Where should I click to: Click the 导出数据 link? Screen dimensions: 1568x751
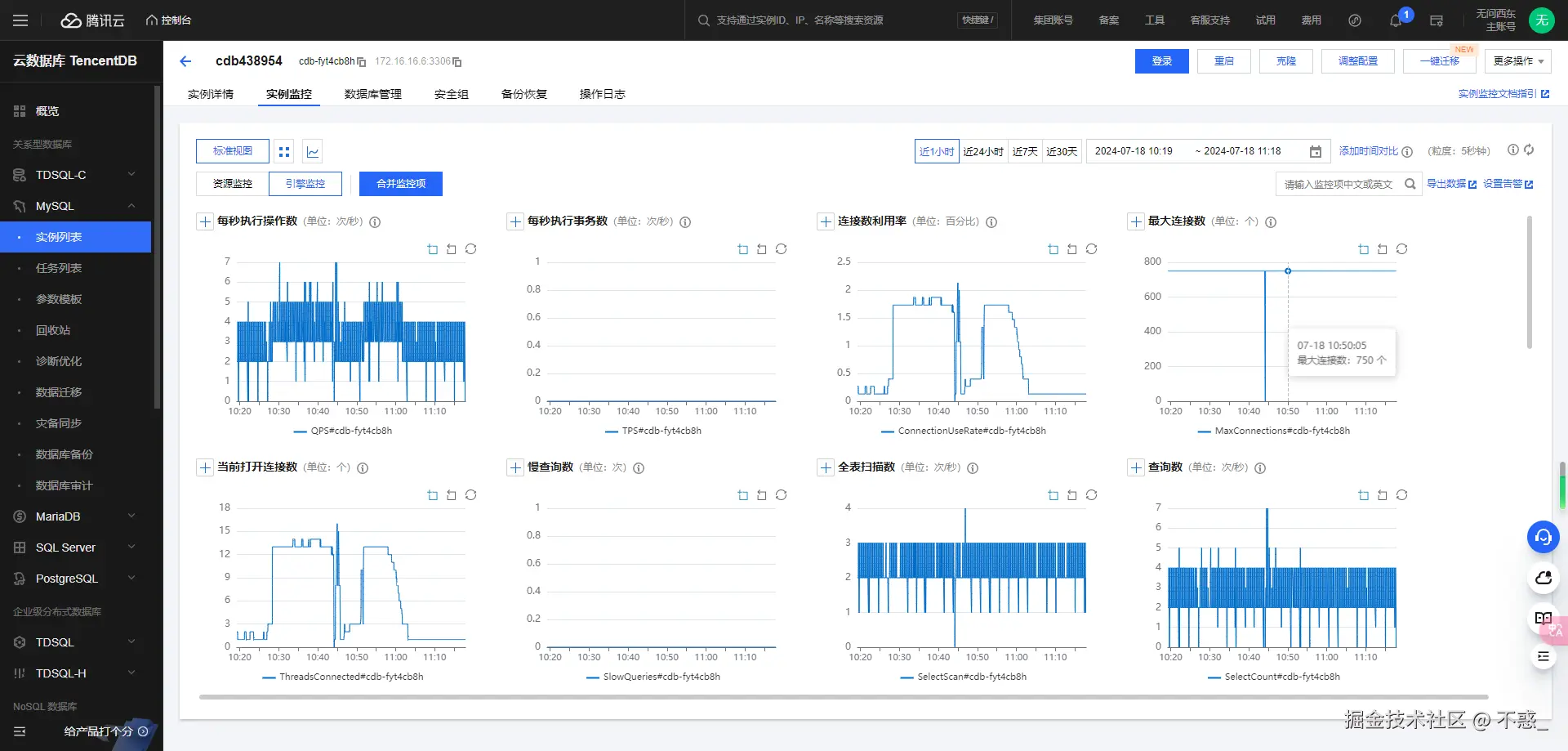click(1451, 184)
